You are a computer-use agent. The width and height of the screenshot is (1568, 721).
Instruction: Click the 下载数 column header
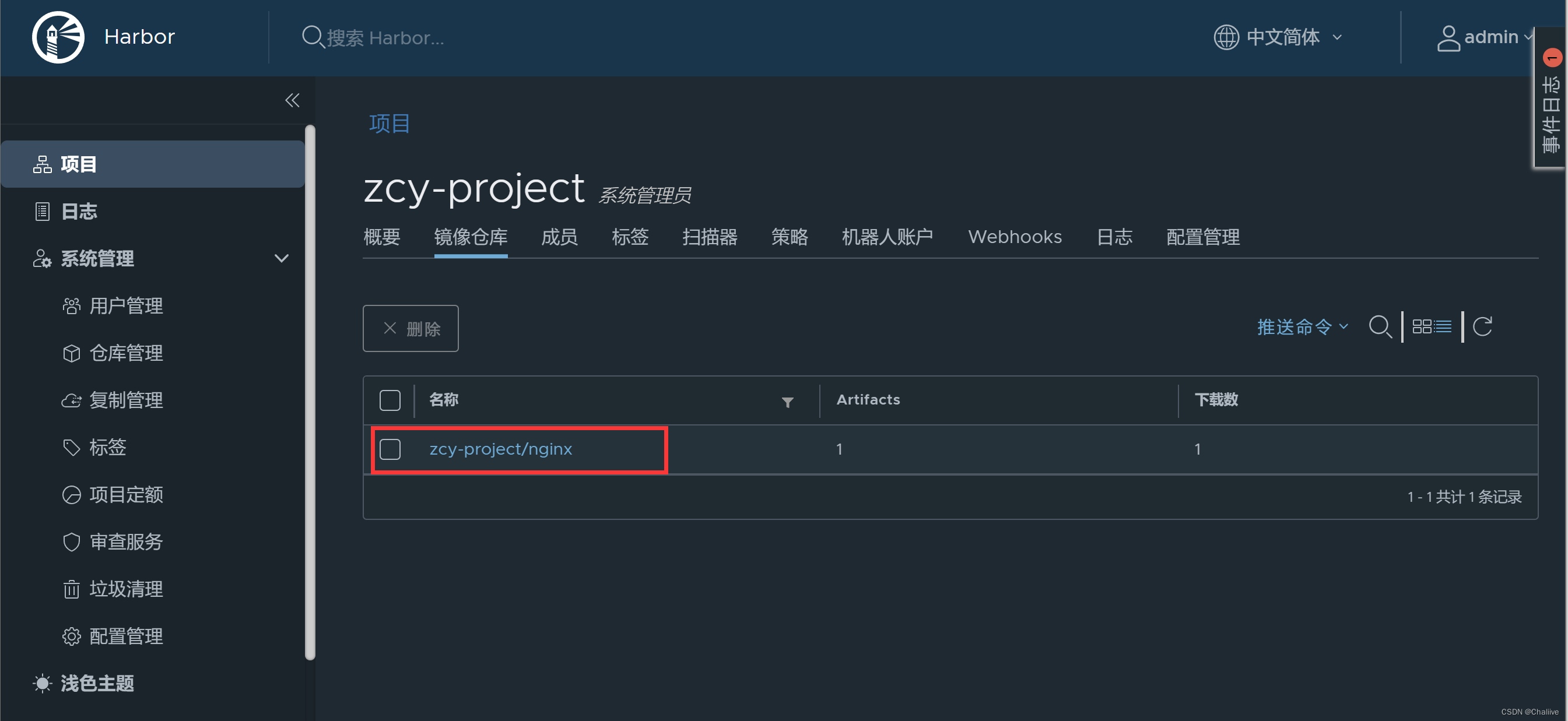pyautogui.click(x=1216, y=400)
